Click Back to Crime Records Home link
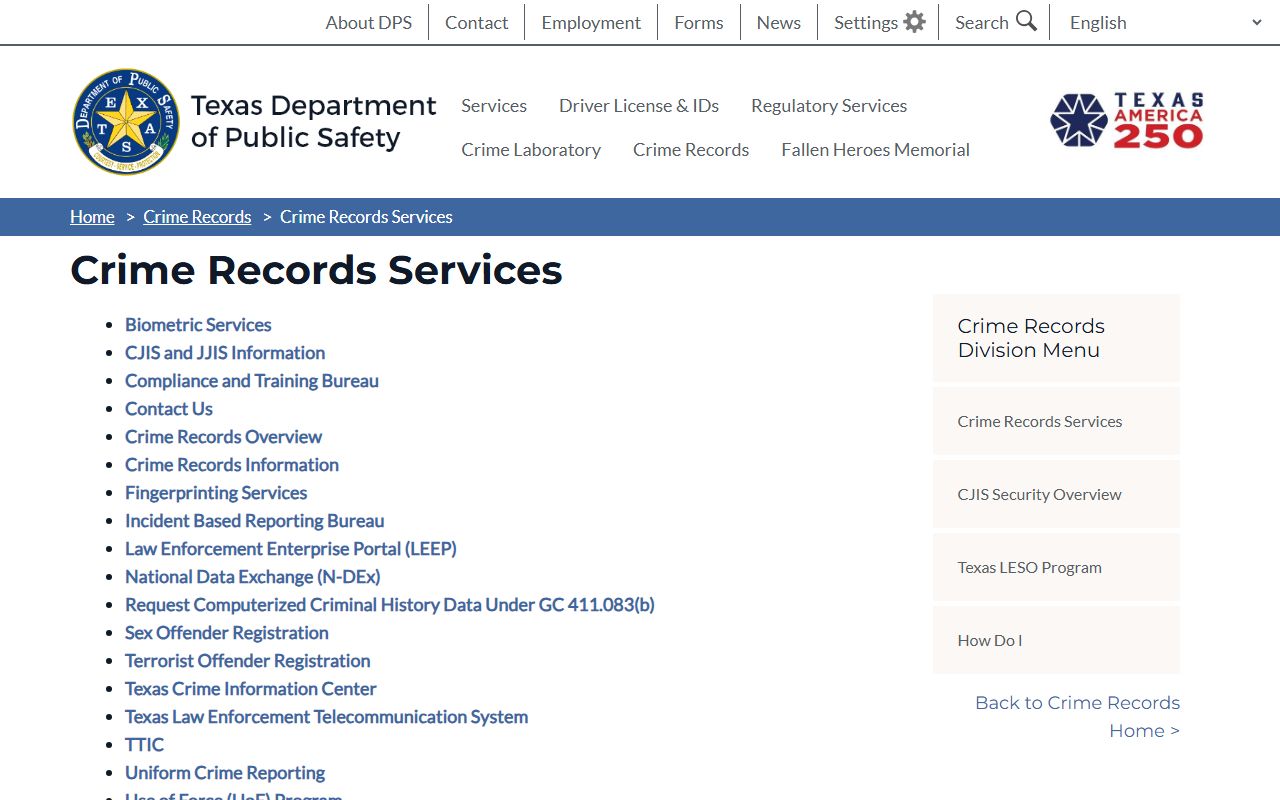Screen dimensions: 1280x800 click(x=1078, y=717)
